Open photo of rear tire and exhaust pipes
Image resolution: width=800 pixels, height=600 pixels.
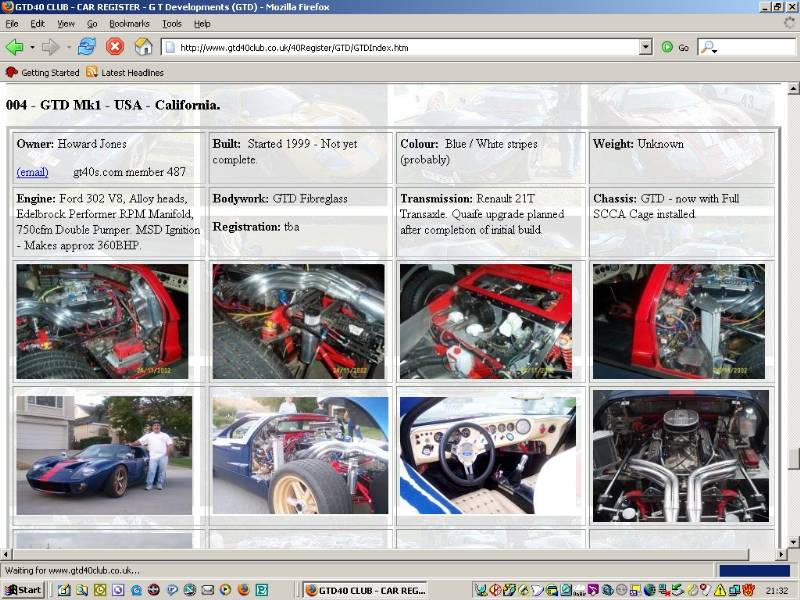point(298,321)
